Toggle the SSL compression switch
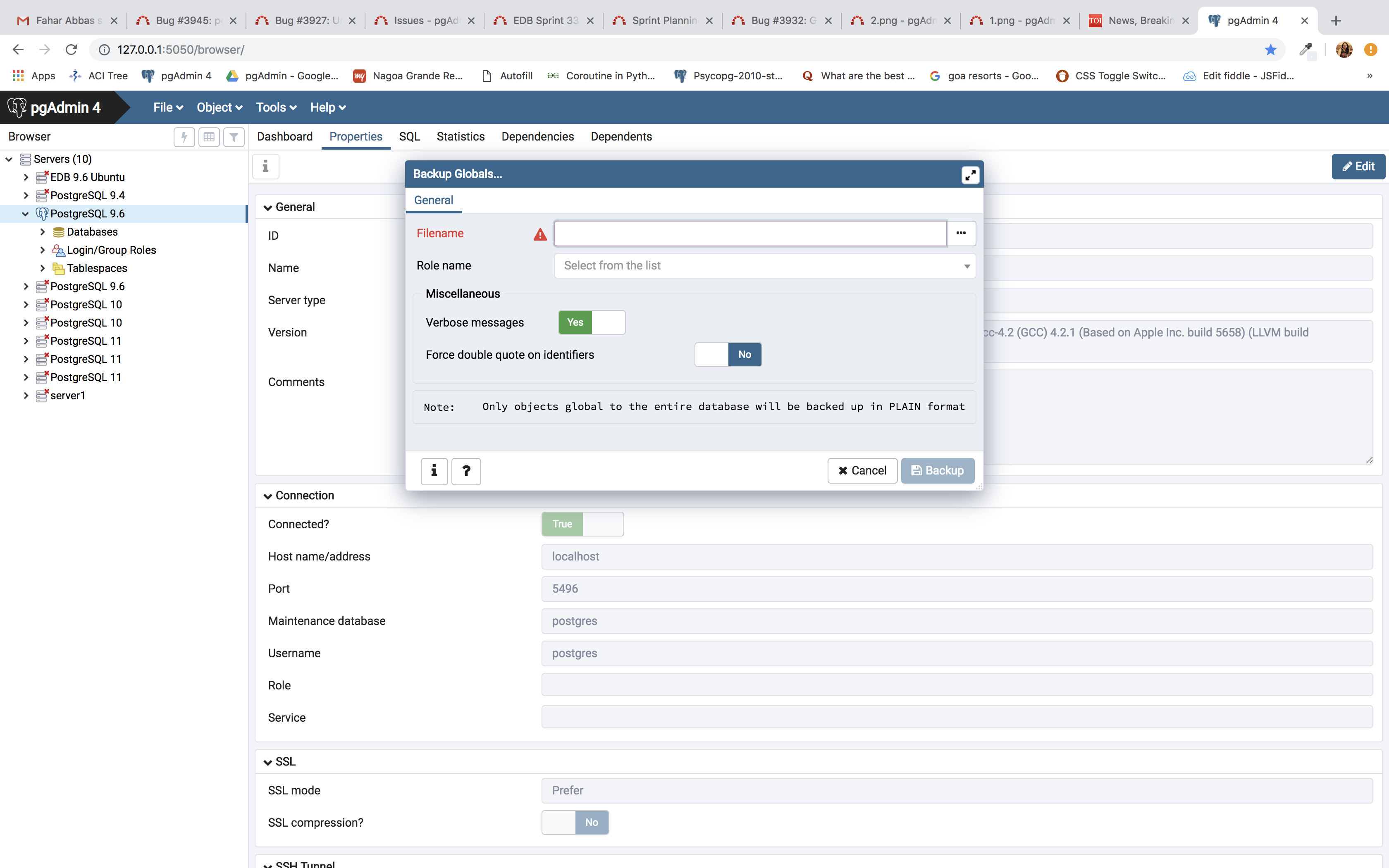The height and width of the screenshot is (868, 1389). [x=575, y=823]
